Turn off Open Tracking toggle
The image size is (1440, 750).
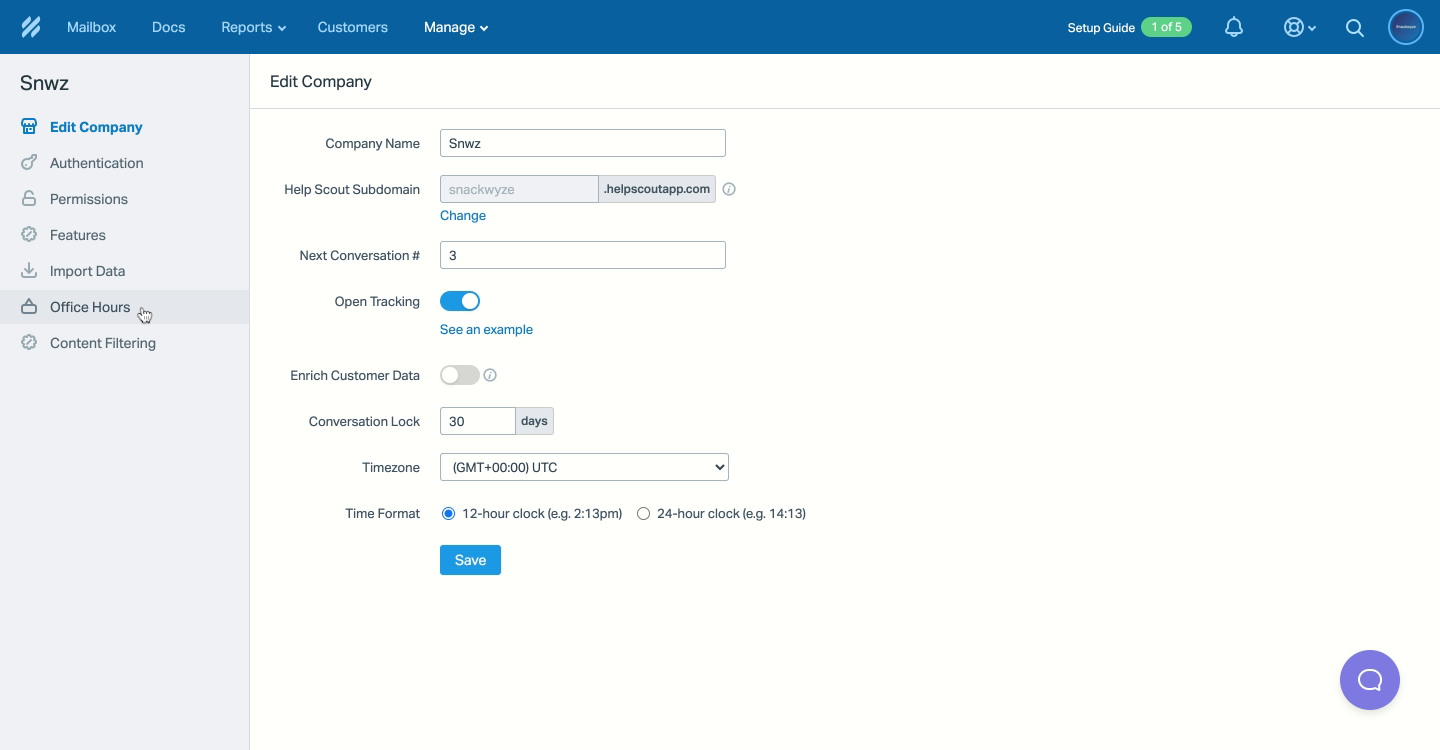460,301
